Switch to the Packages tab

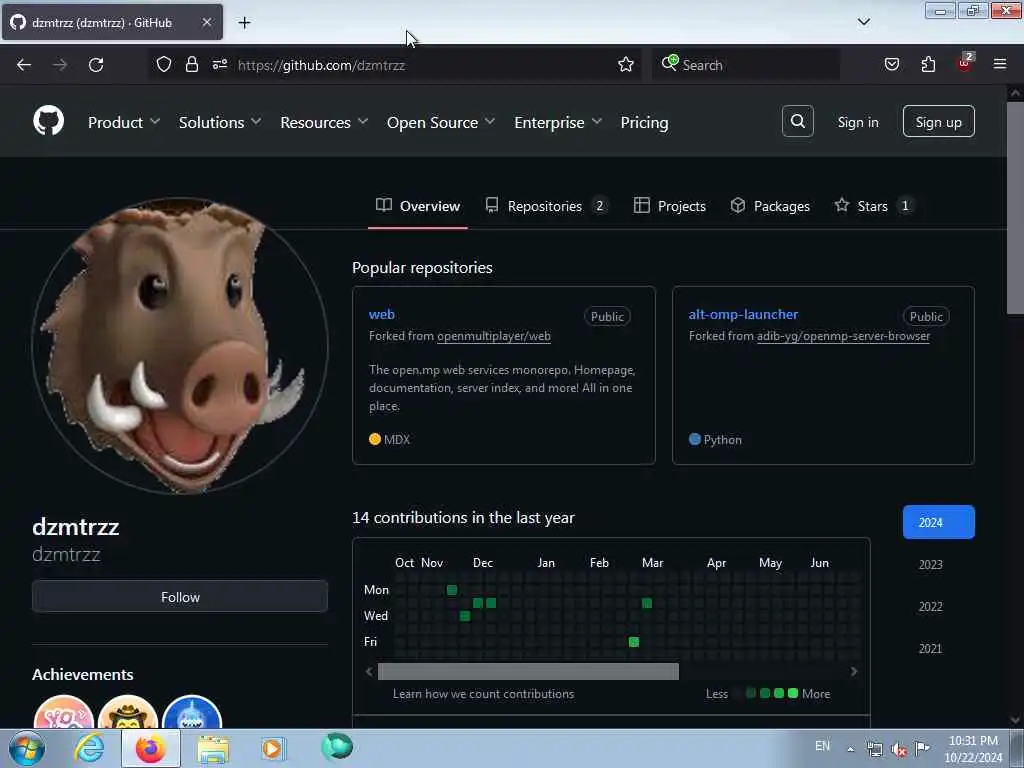[x=770, y=206]
